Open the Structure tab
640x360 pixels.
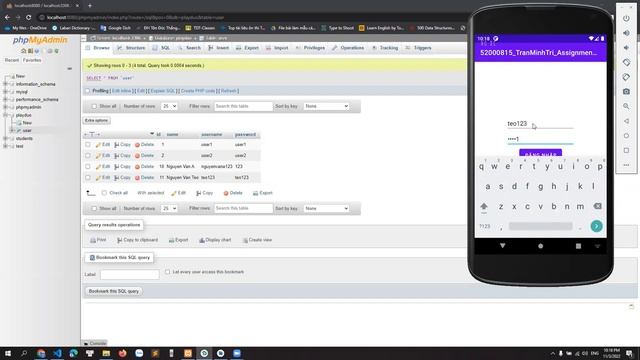131,48
